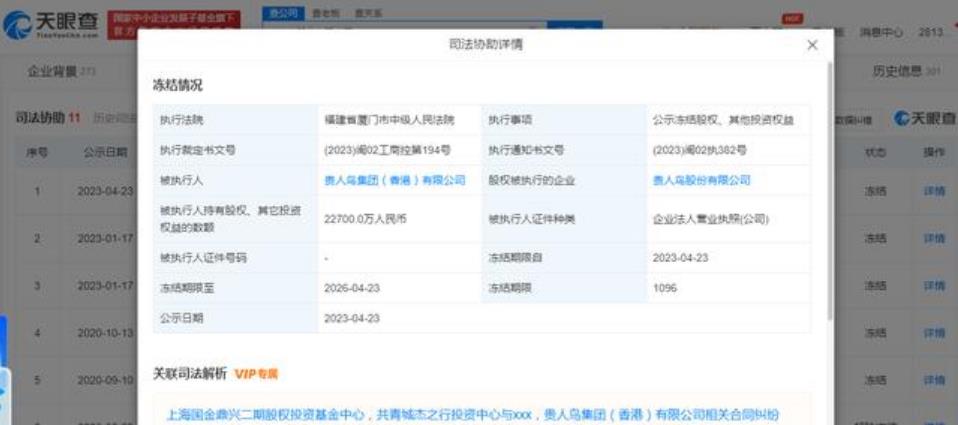Open 详情 for row 3 behind the dialog

[934, 286]
